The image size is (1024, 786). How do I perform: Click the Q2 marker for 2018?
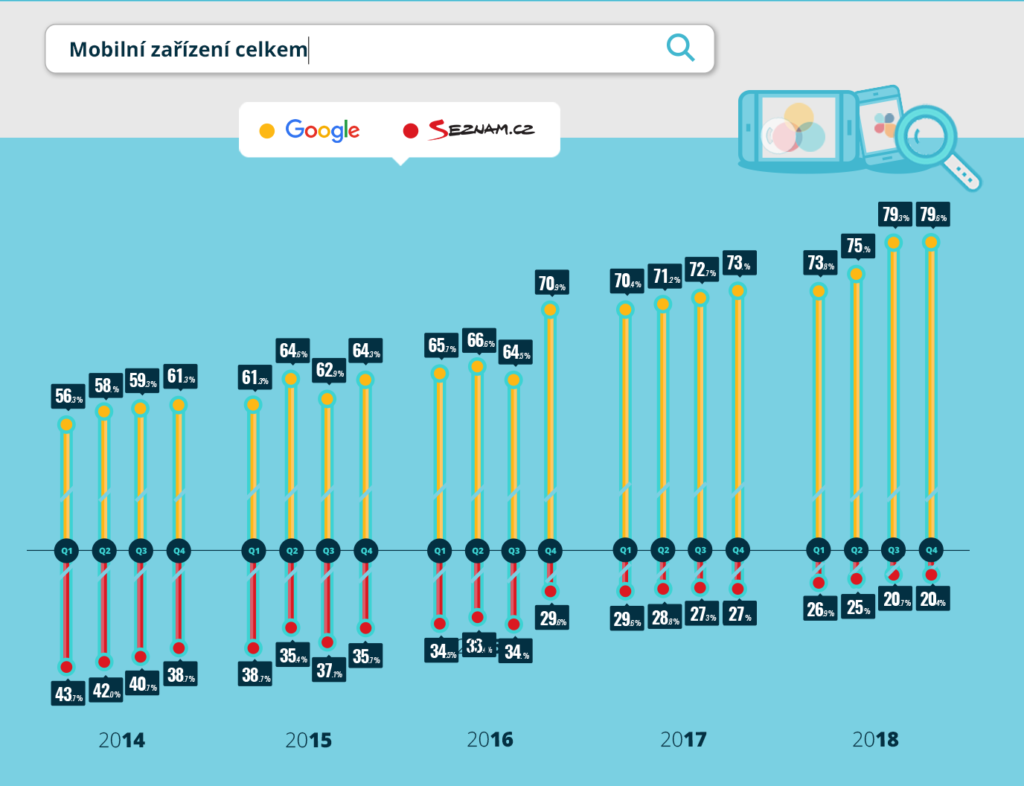(856, 550)
